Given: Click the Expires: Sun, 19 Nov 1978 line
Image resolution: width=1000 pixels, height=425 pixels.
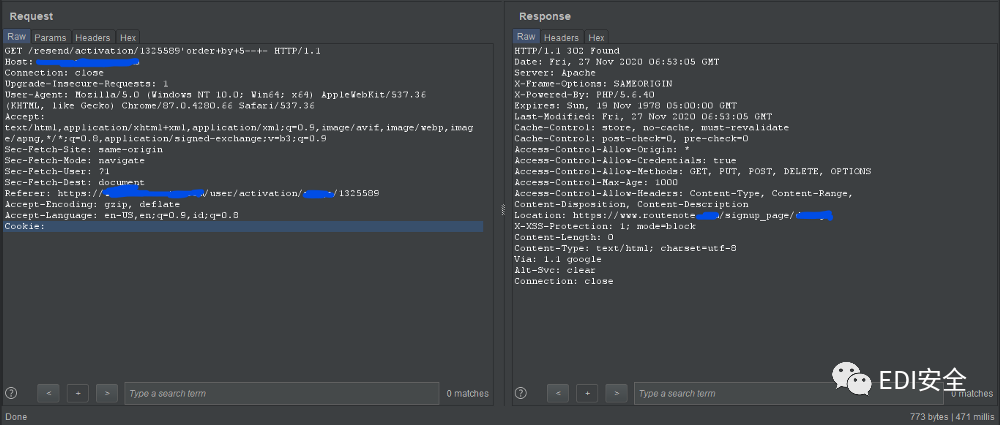Looking at the screenshot, I should tap(626, 105).
